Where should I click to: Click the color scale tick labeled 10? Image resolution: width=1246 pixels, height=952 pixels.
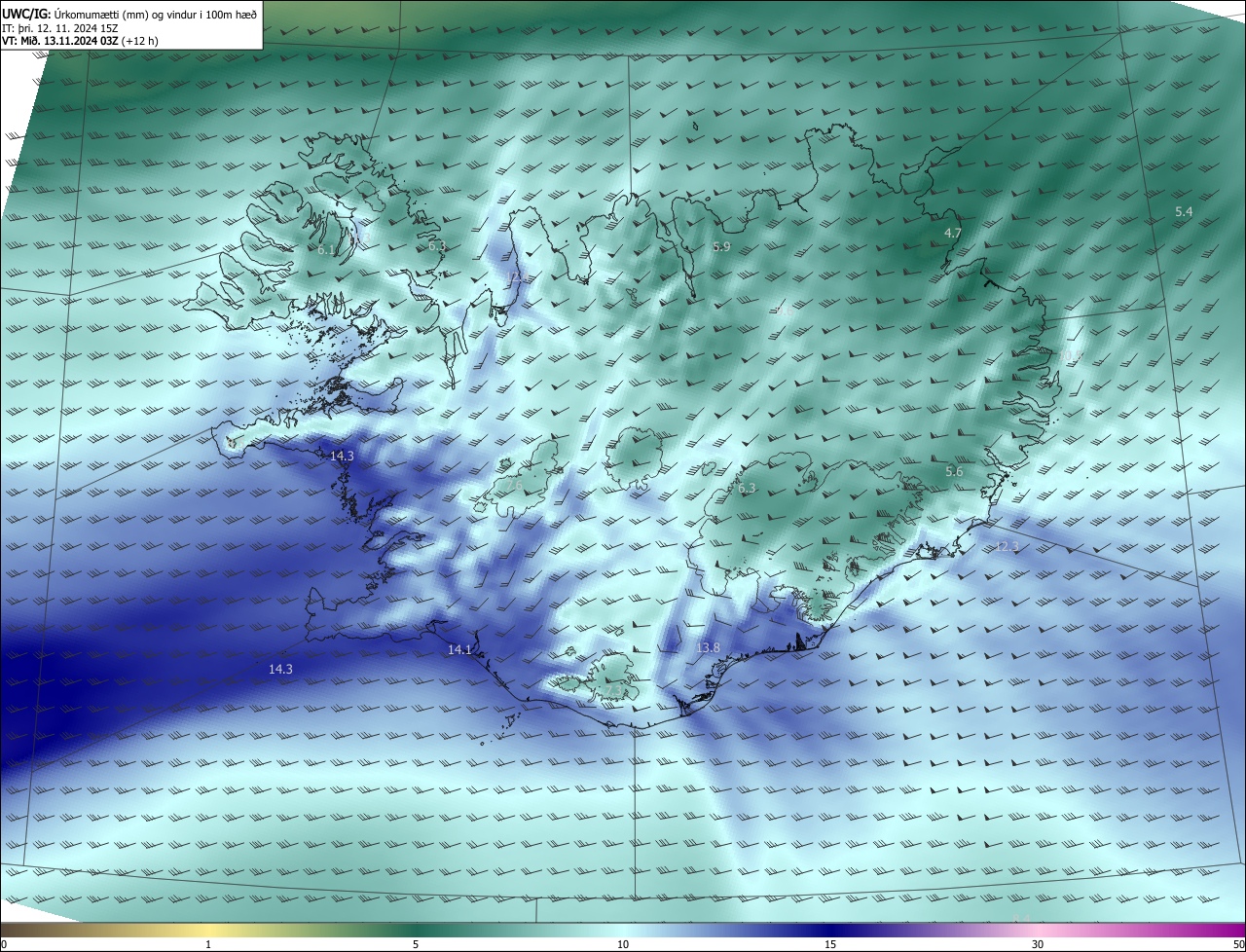point(623,944)
